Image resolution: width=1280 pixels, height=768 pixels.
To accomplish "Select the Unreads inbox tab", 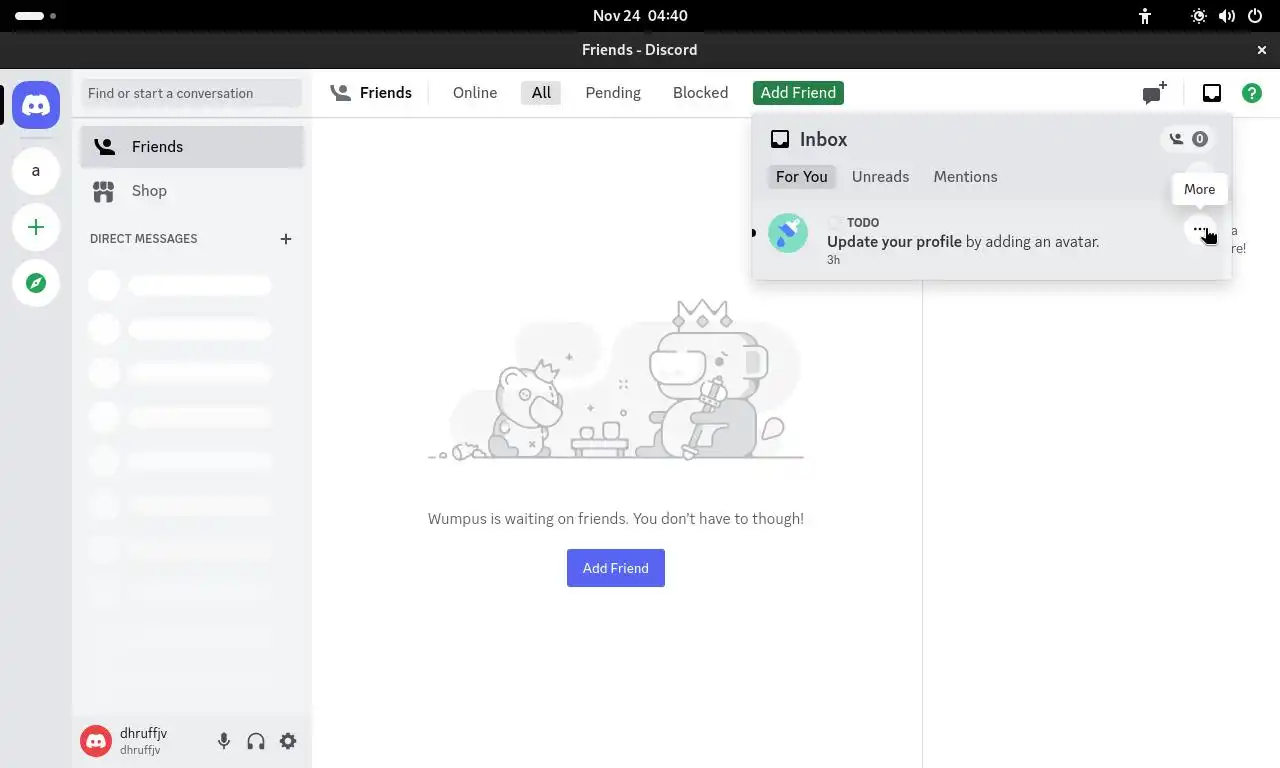I will (880, 177).
